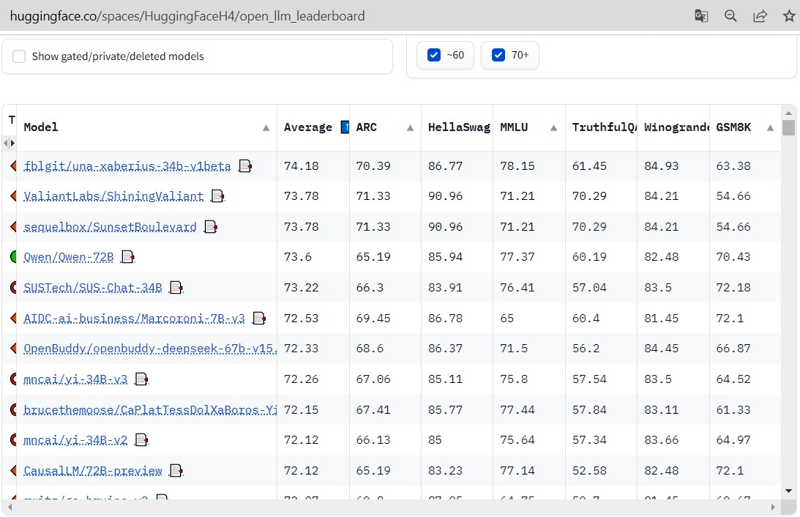Open model card icon for SunsetBoulevard

[x=211, y=227]
